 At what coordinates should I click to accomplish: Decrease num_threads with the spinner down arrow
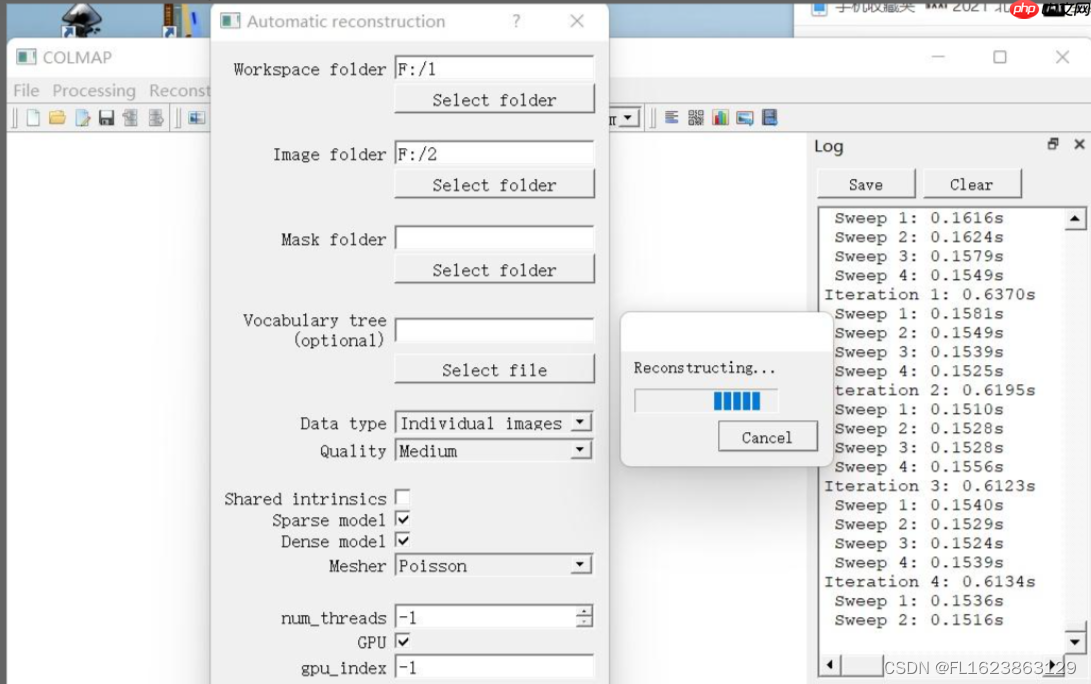(584, 621)
